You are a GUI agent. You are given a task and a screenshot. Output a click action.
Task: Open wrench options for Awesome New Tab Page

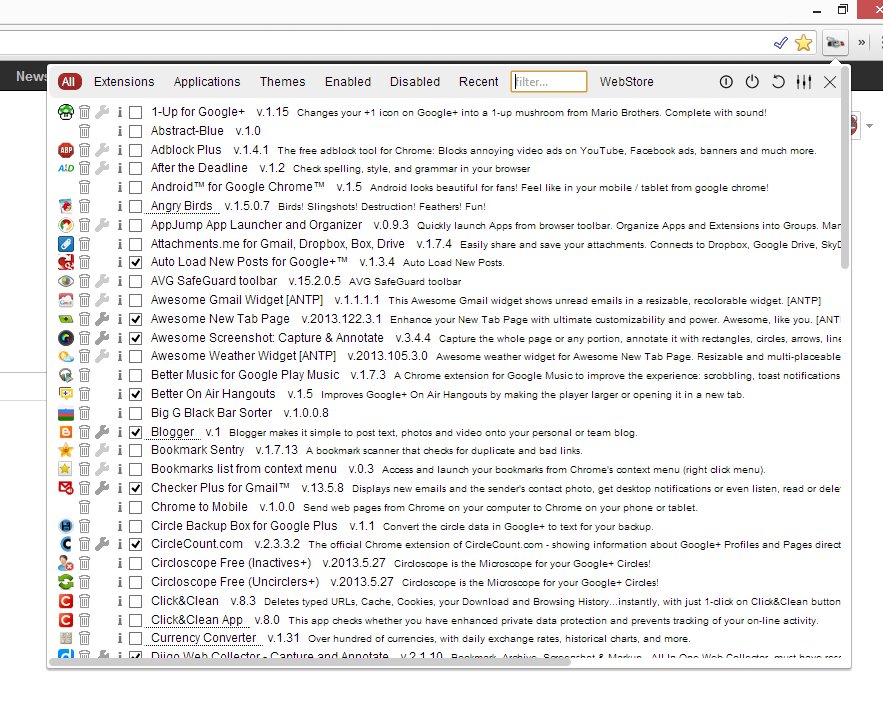click(x=102, y=319)
